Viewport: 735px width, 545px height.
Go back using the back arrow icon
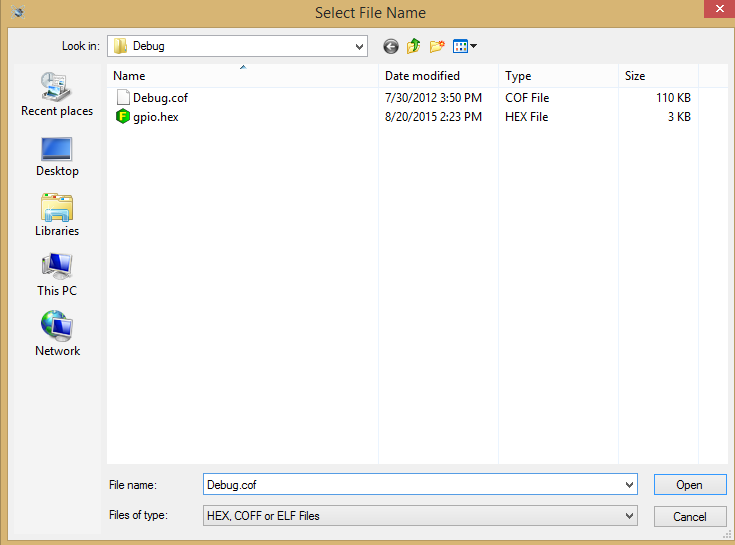[390, 46]
